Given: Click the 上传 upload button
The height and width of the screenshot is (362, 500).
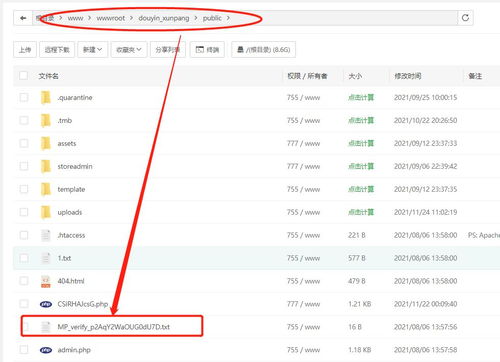Looking at the screenshot, I should coord(25,50).
